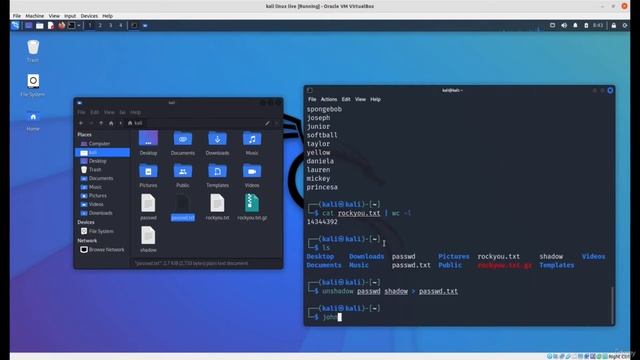This screenshot has height=360, width=640.
Task: Open the Go menu in the file manager
Action: point(122,112)
